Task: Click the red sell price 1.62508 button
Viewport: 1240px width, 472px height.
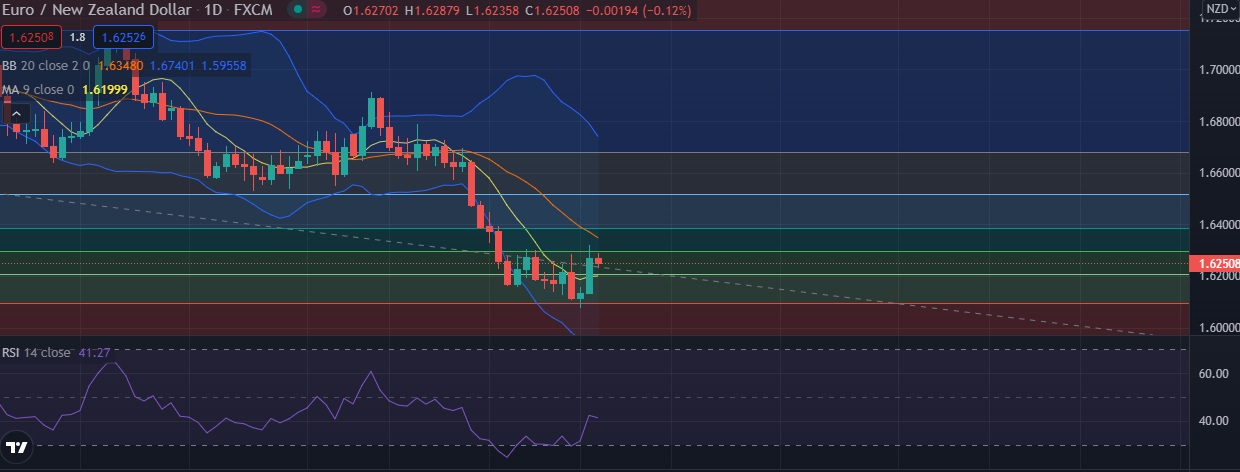Action: (32, 38)
